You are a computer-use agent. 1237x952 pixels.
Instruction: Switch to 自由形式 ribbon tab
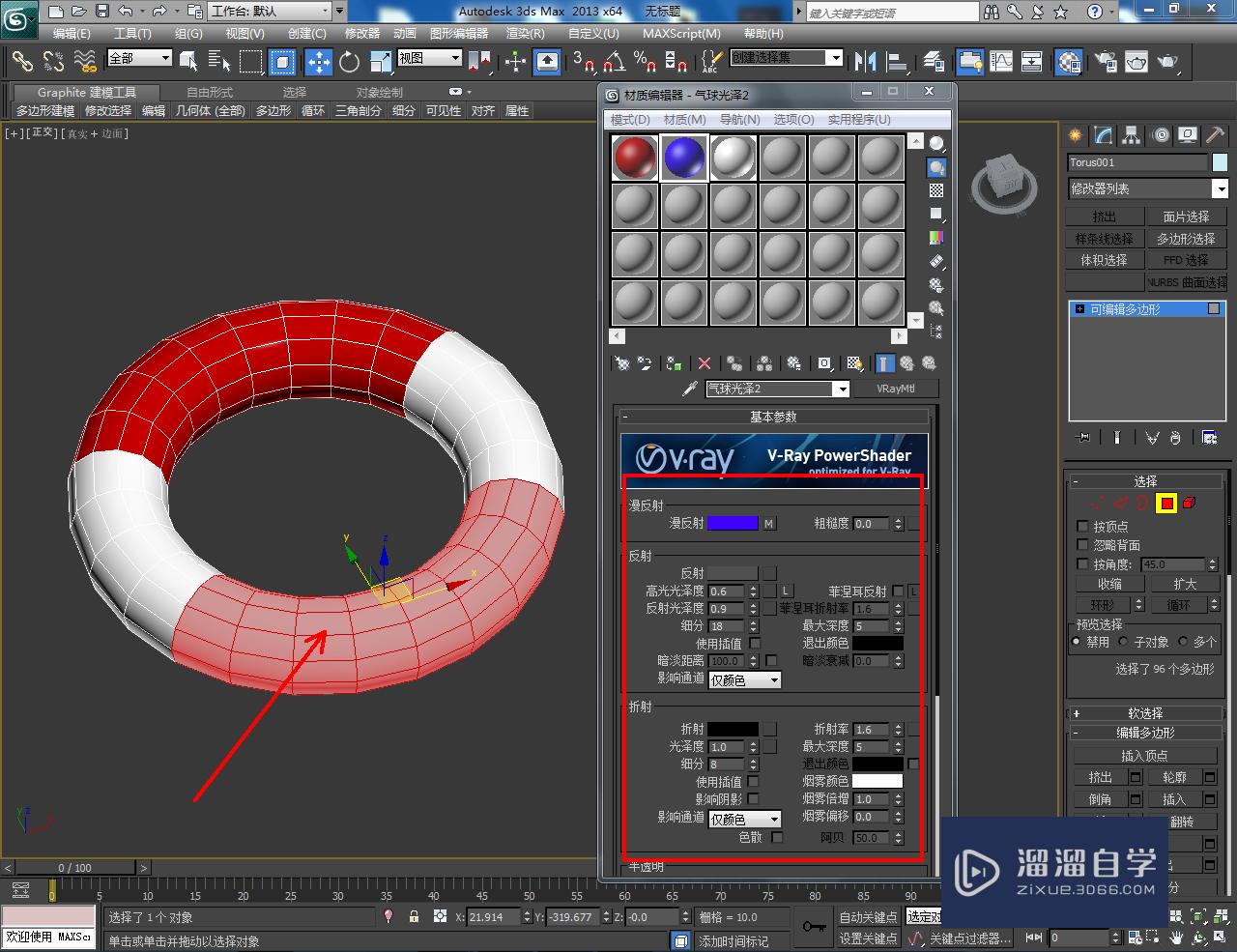210,92
